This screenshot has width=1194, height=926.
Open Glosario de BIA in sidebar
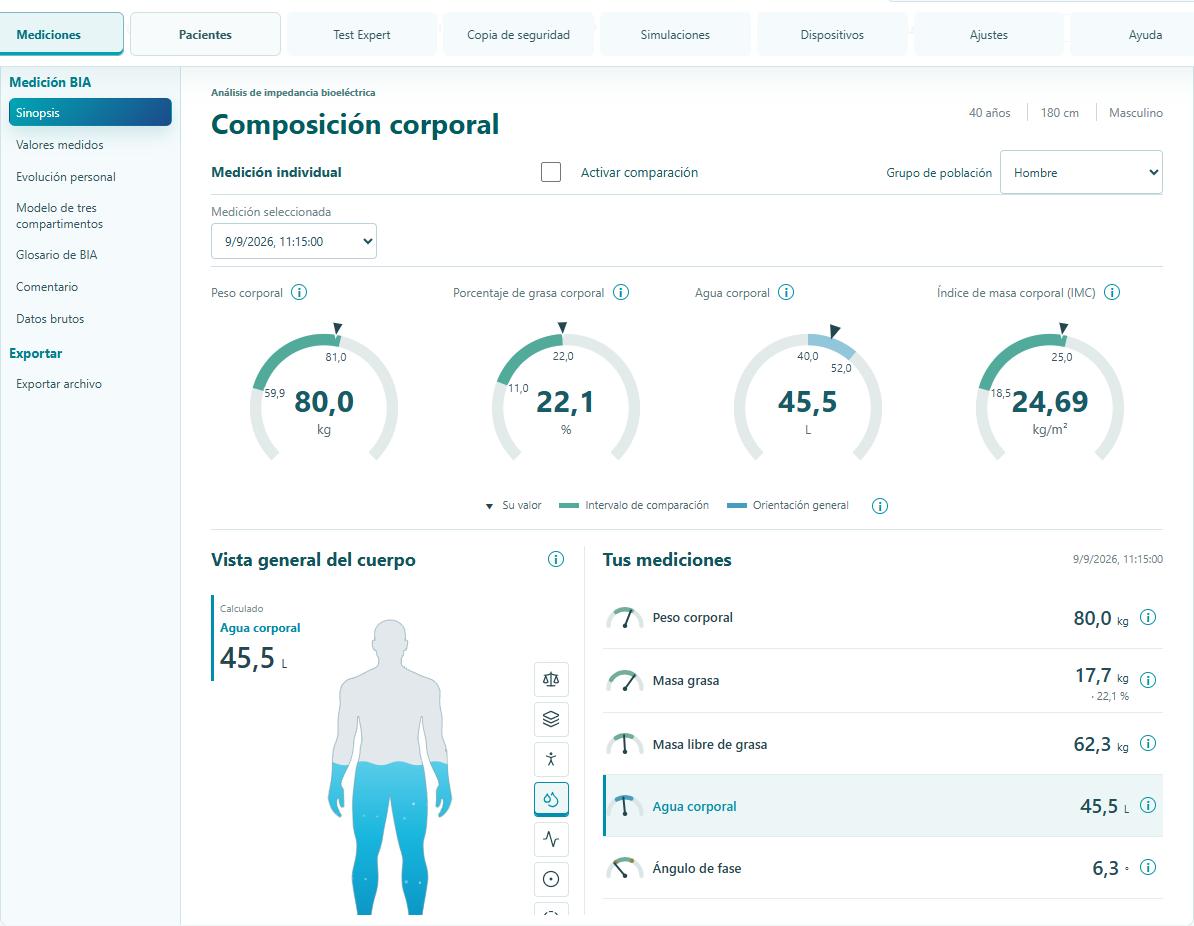90,255
